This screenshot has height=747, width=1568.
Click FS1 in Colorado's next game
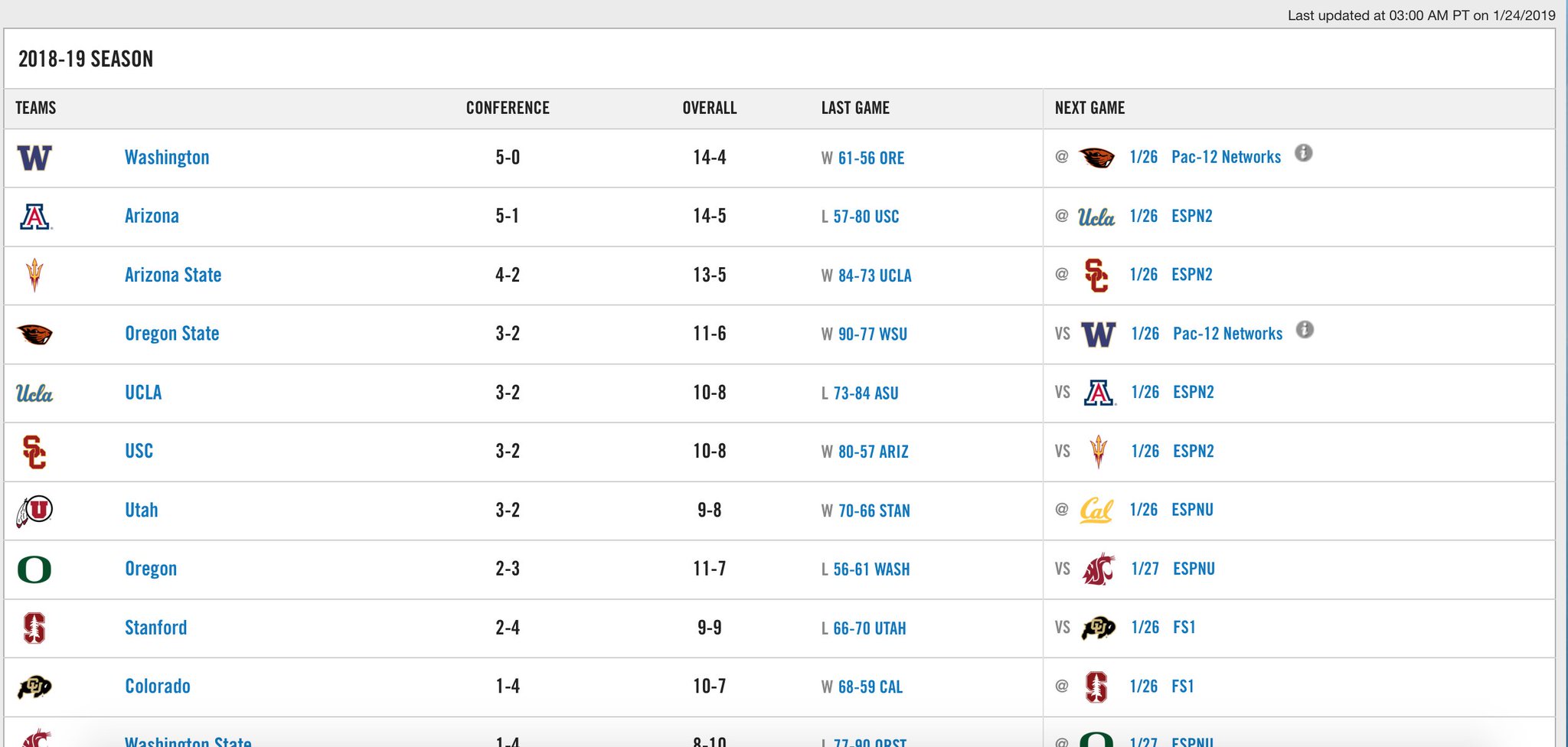click(x=1183, y=687)
